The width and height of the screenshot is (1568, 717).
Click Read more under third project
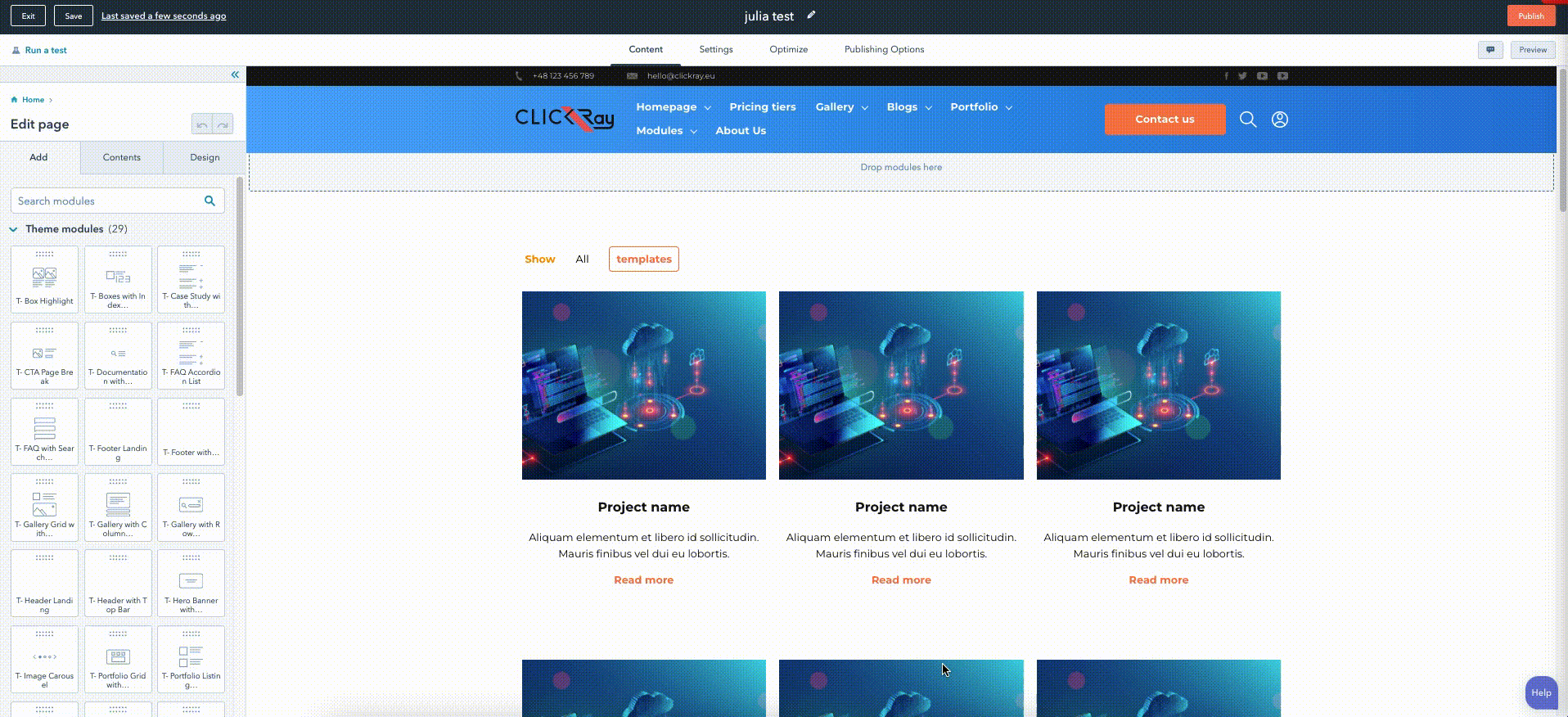pyautogui.click(x=1159, y=579)
